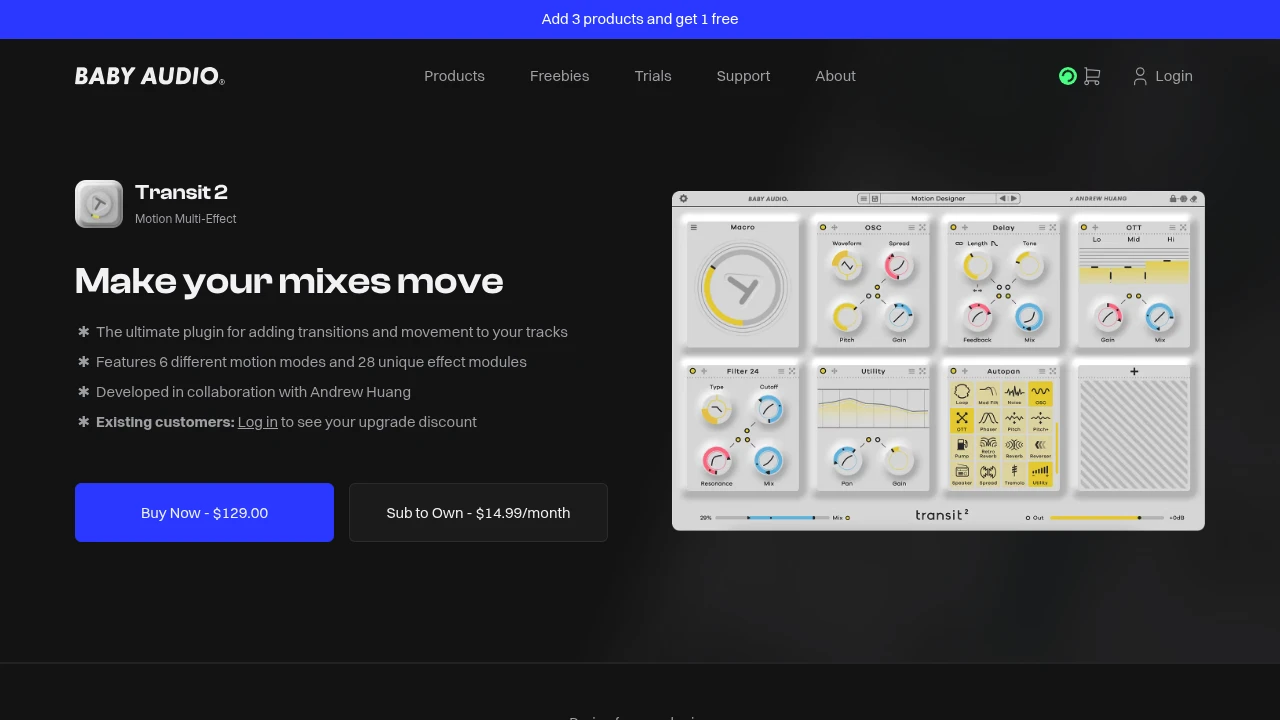Select the Speaker effect icon

[x=962, y=475]
